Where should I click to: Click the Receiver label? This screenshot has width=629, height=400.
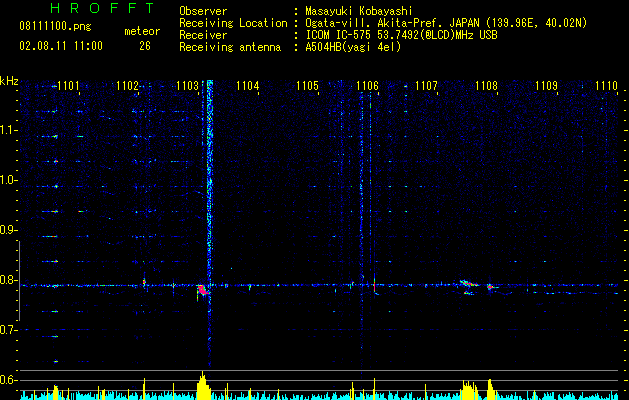pos(203,35)
